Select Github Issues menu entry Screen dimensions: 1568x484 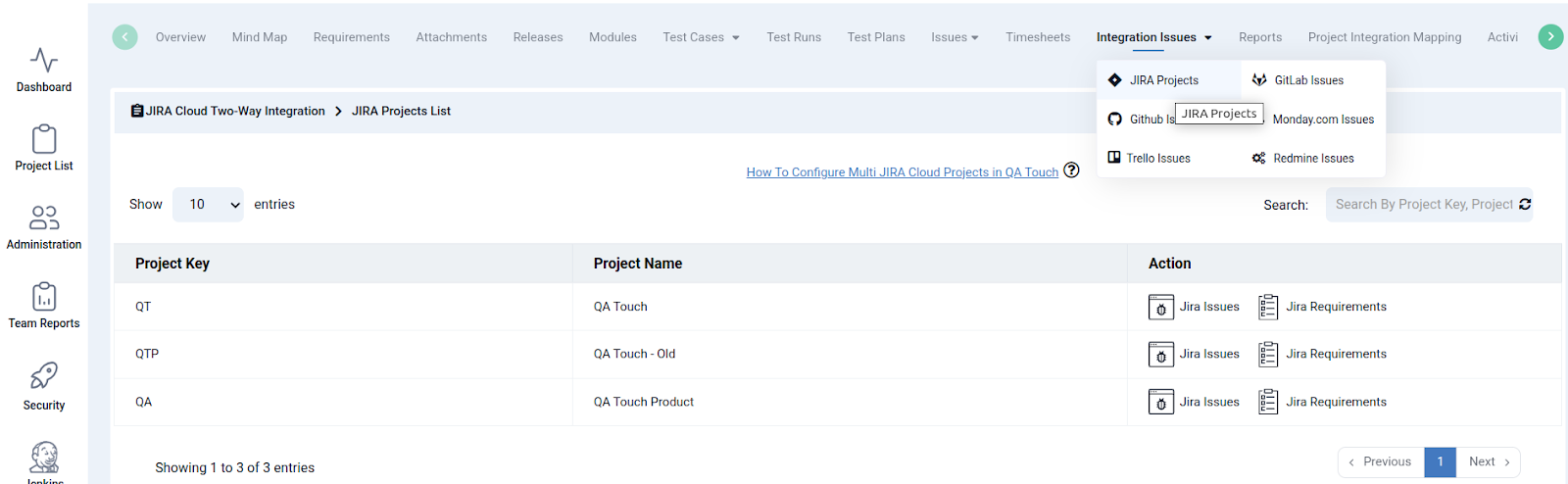[x=1142, y=119]
